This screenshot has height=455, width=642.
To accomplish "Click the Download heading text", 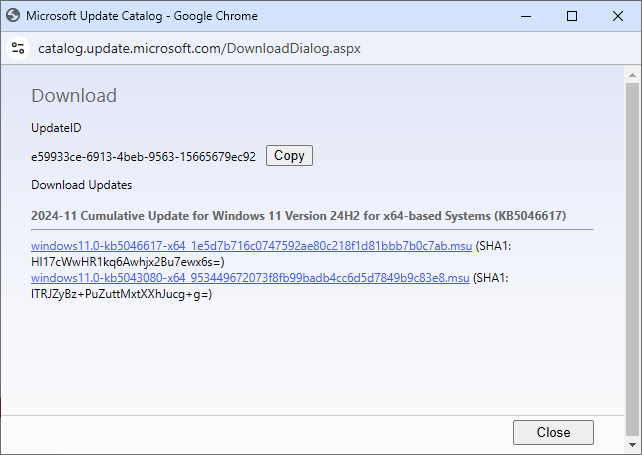I will click(74, 95).
